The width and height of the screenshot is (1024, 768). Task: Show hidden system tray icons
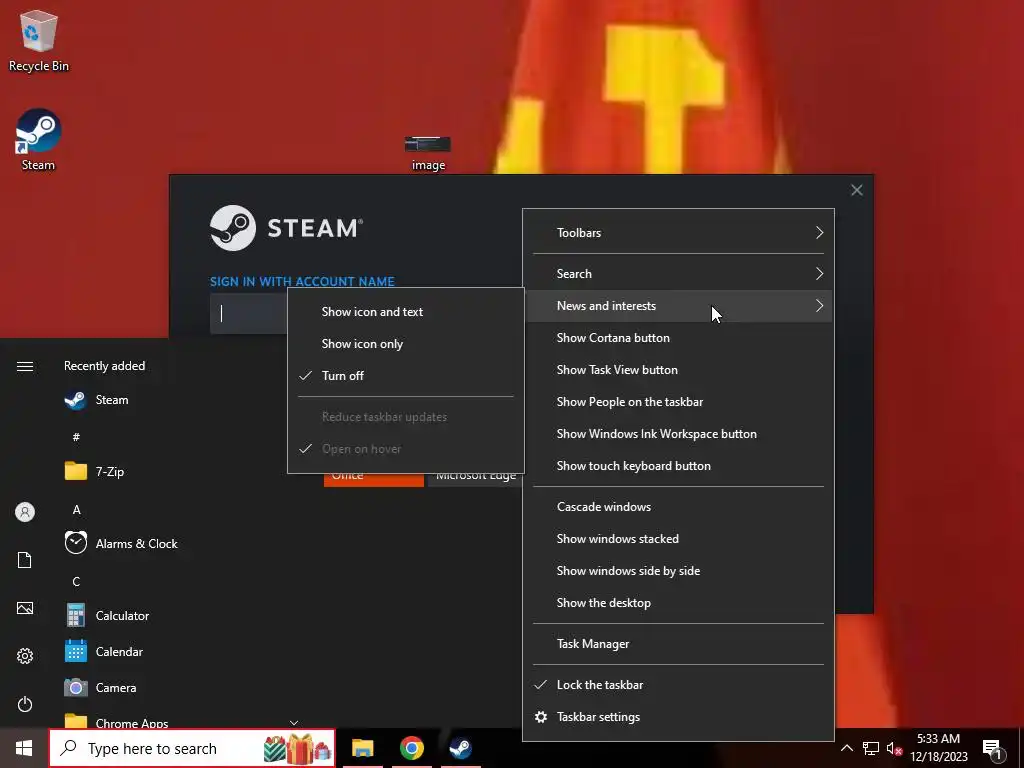(846, 748)
